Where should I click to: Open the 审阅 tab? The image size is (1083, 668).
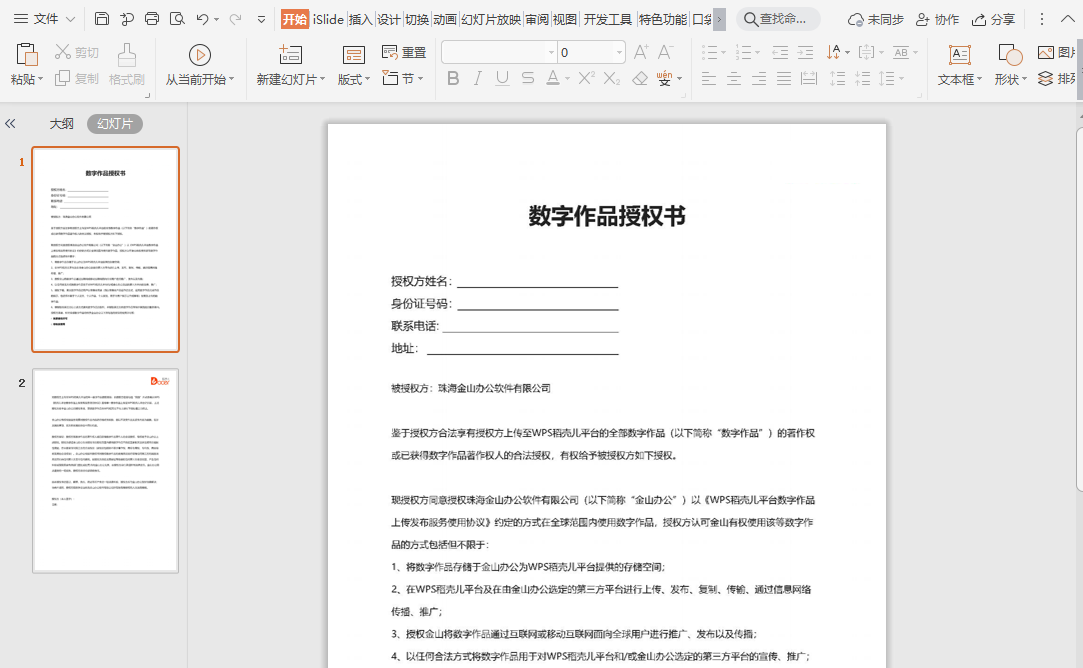(x=537, y=19)
